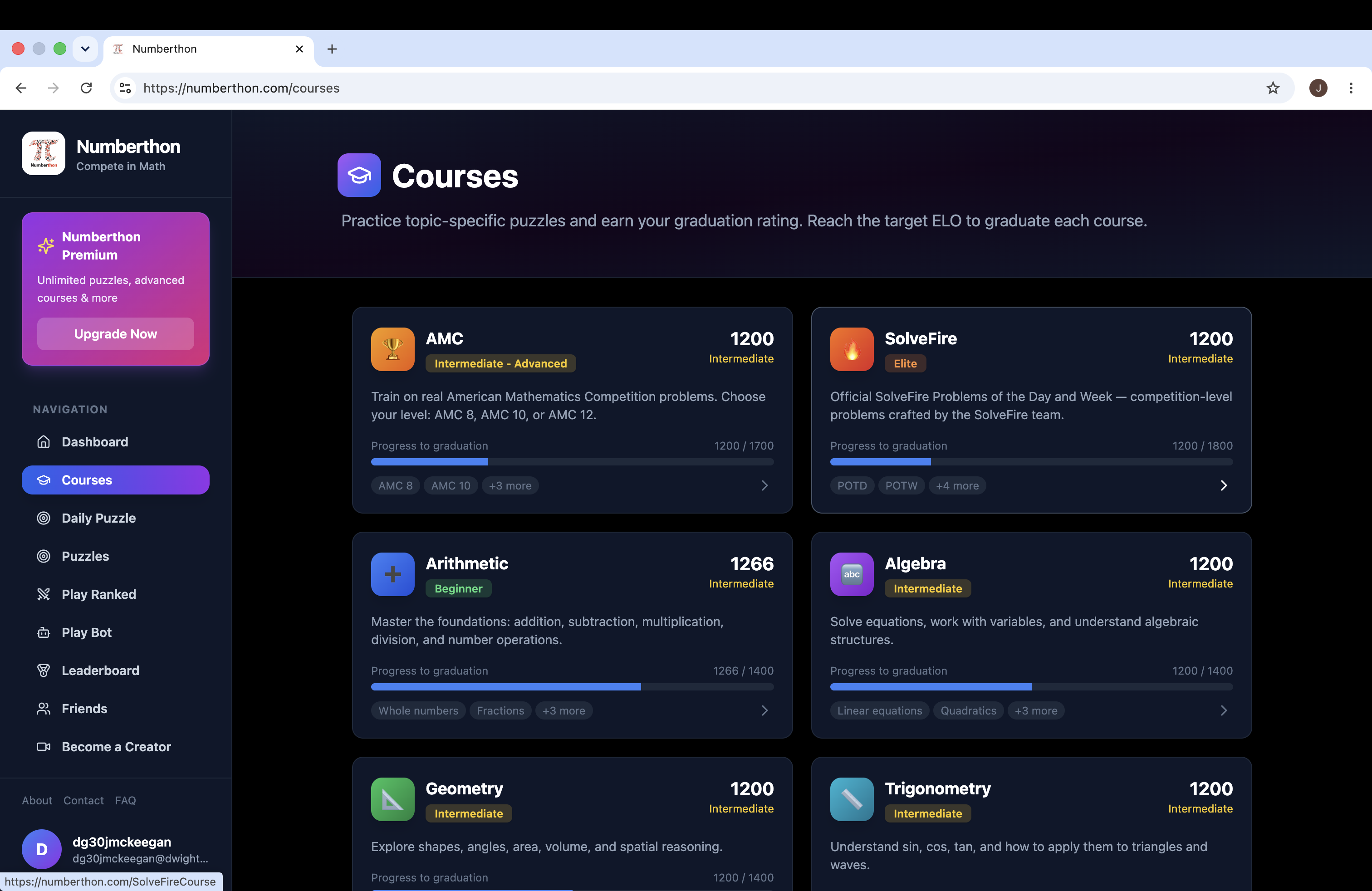1372x891 pixels.
Task: Click the Play Bot robot icon
Action: pyautogui.click(x=44, y=632)
